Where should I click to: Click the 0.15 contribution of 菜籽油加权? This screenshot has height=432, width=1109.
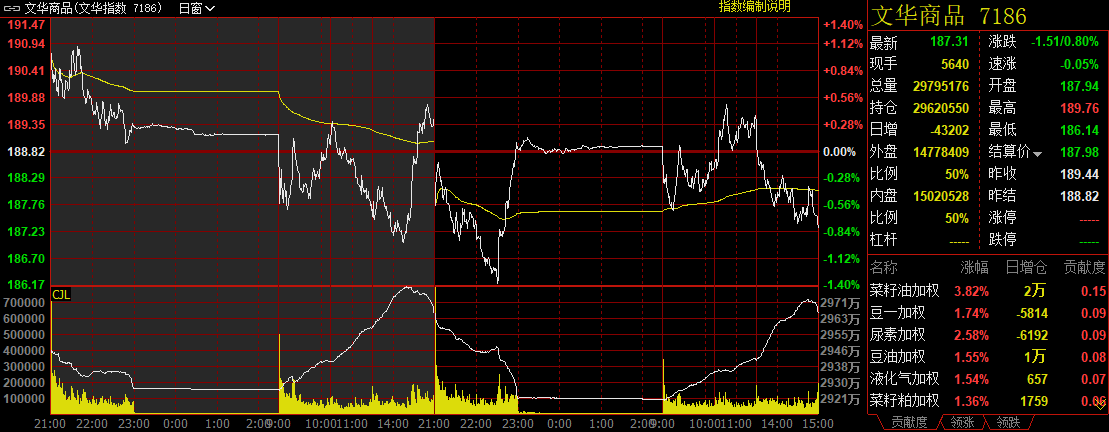pos(1093,291)
